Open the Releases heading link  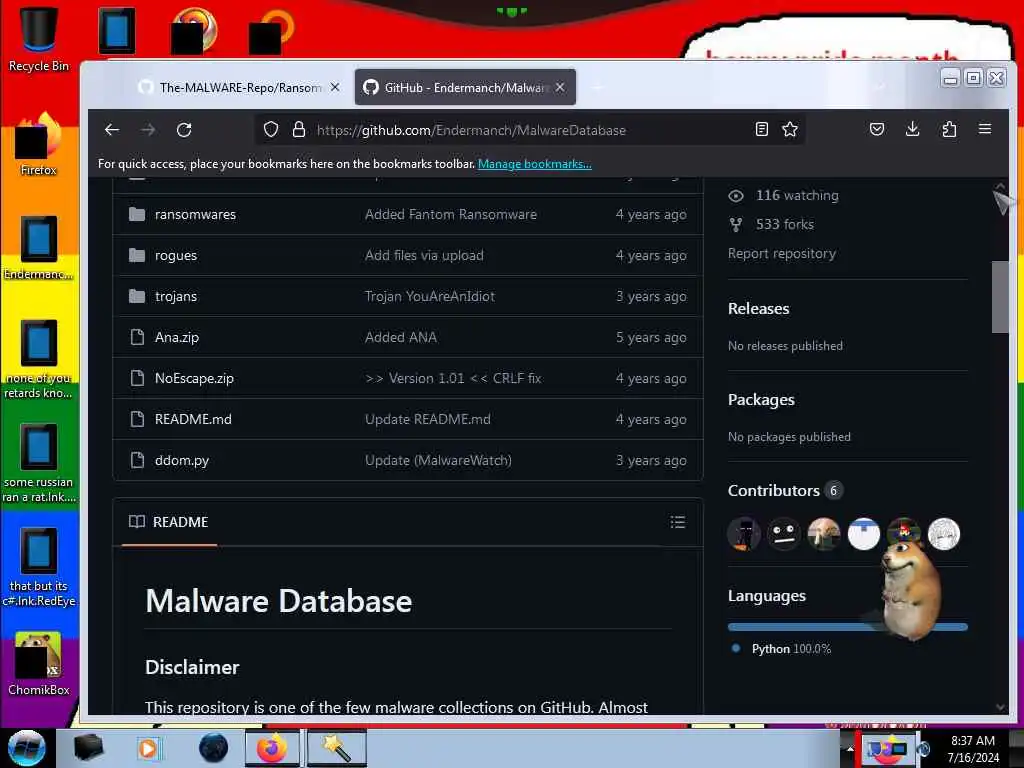(x=758, y=308)
